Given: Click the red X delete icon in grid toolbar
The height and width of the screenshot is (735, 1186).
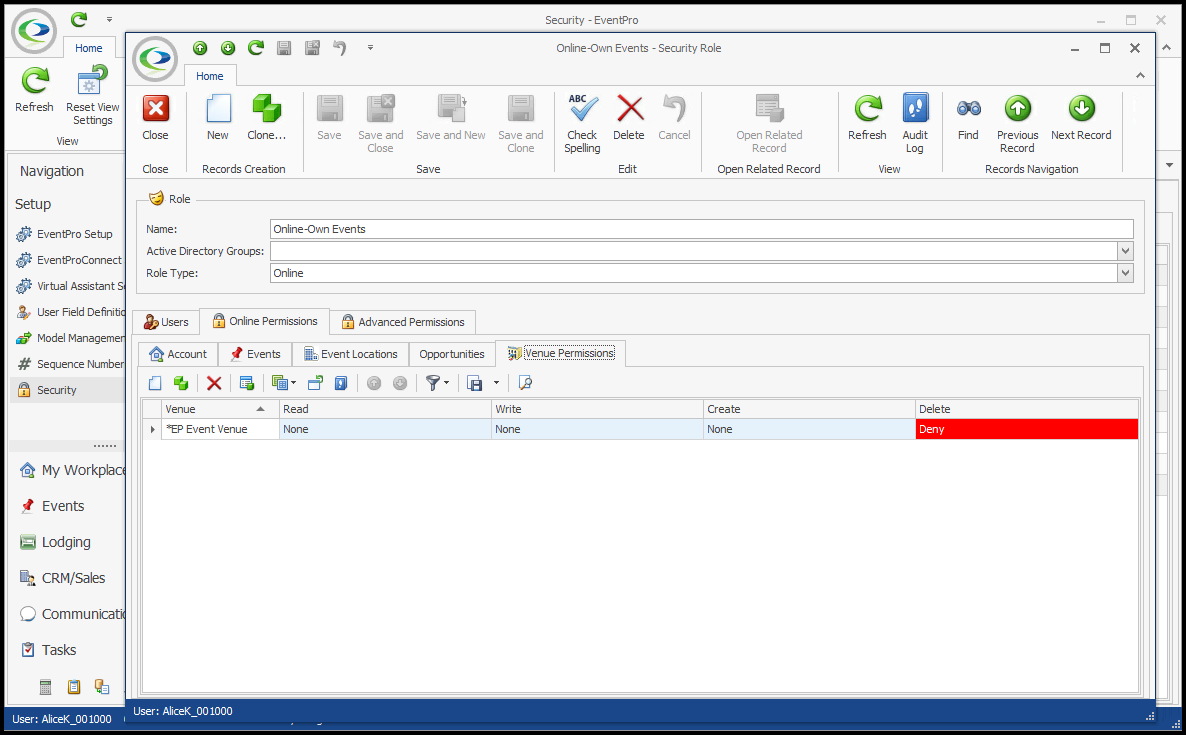Looking at the screenshot, I should [214, 383].
